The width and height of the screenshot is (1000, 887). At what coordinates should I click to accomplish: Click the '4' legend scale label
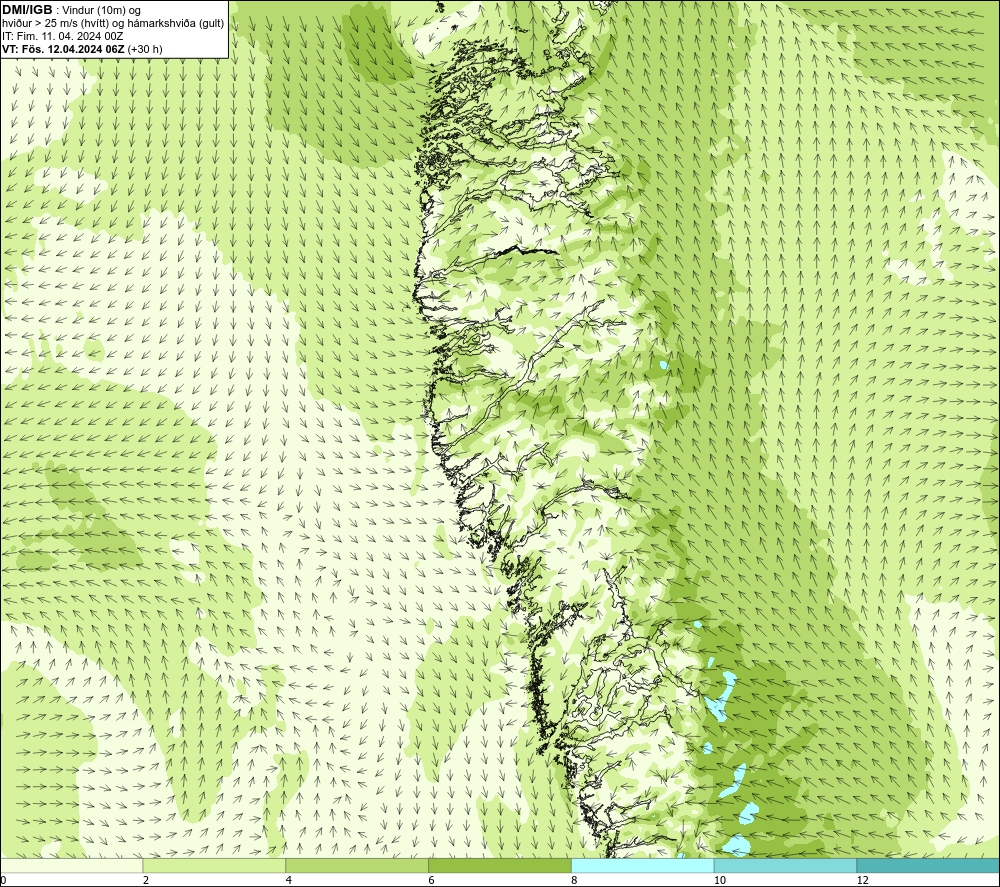pyautogui.click(x=289, y=881)
